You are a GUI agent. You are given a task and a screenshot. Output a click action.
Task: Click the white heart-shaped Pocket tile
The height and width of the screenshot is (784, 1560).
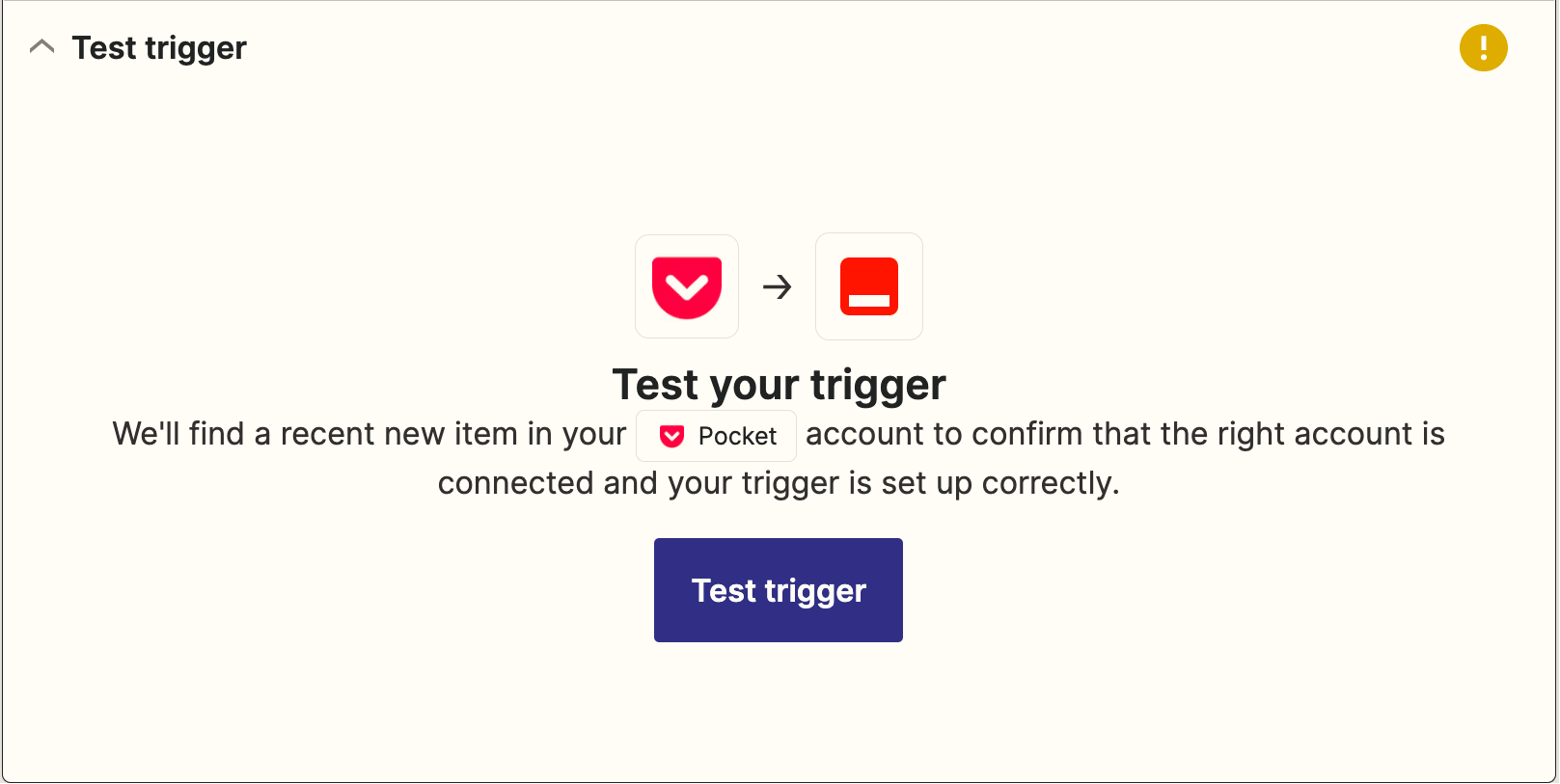pos(687,286)
